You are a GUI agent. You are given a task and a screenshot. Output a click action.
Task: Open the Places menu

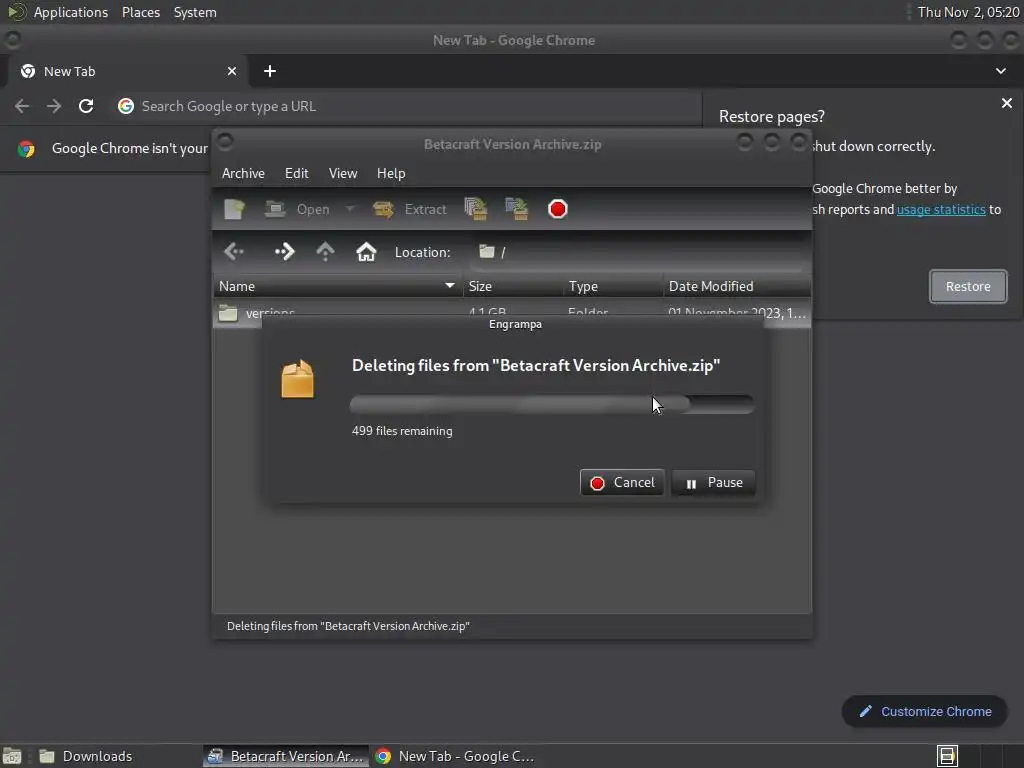click(140, 12)
